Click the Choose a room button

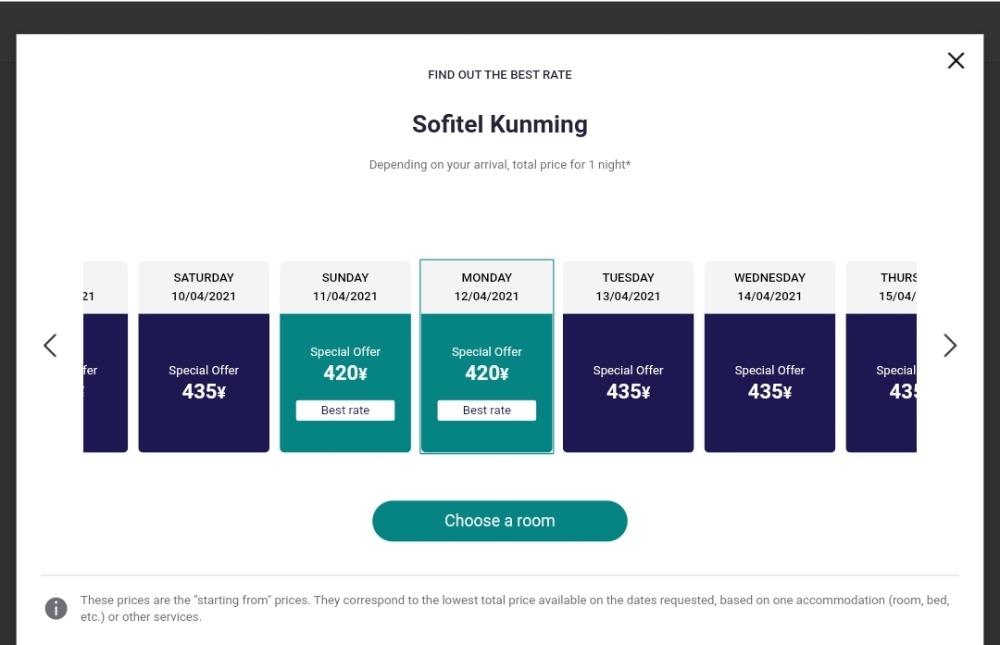point(500,521)
